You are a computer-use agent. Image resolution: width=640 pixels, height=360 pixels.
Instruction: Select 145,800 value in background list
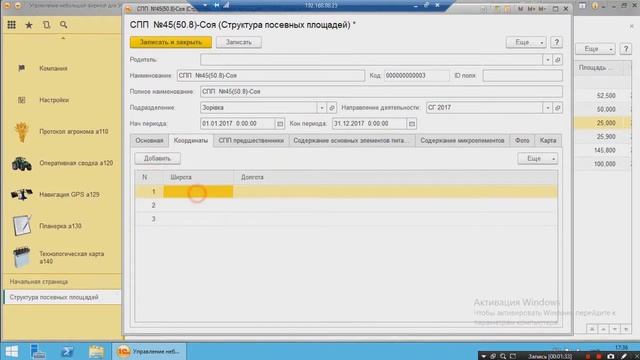coord(604,150)
